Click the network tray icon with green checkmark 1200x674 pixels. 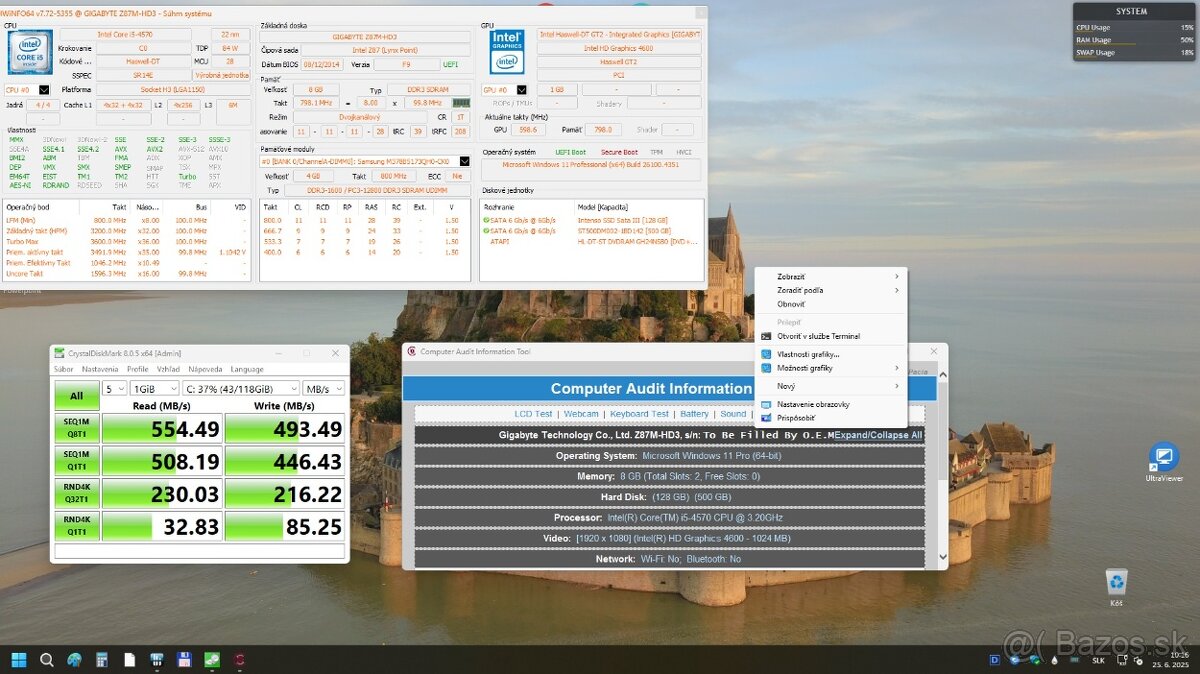[1034, 660]
